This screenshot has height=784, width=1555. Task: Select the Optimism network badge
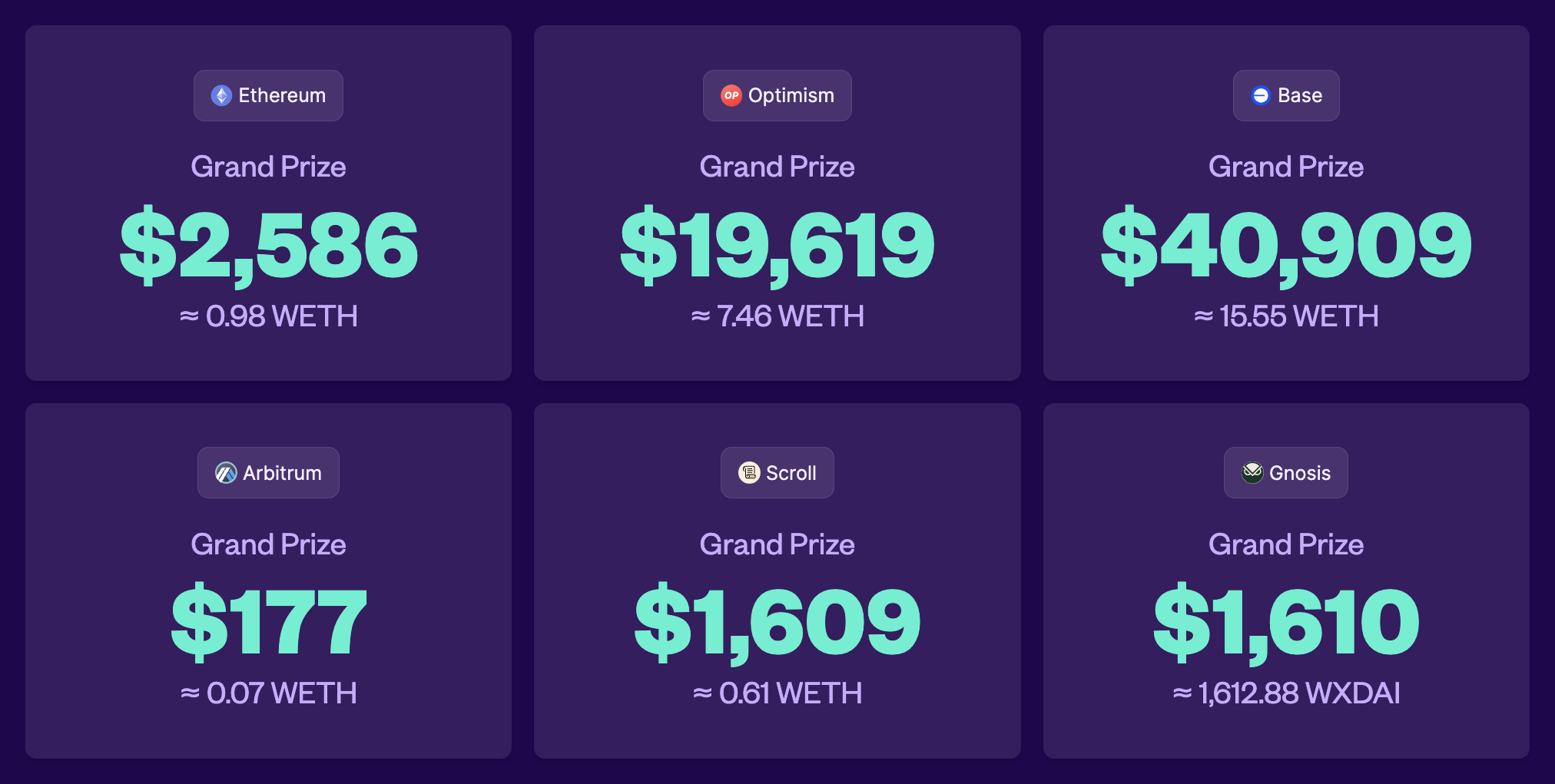[x=777, y=95]
